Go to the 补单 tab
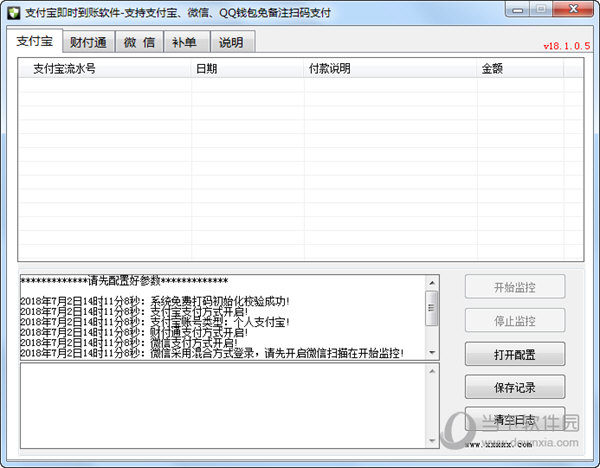This screenshot has height=468, width=600. pyautogui.click(x=186, y=42)
